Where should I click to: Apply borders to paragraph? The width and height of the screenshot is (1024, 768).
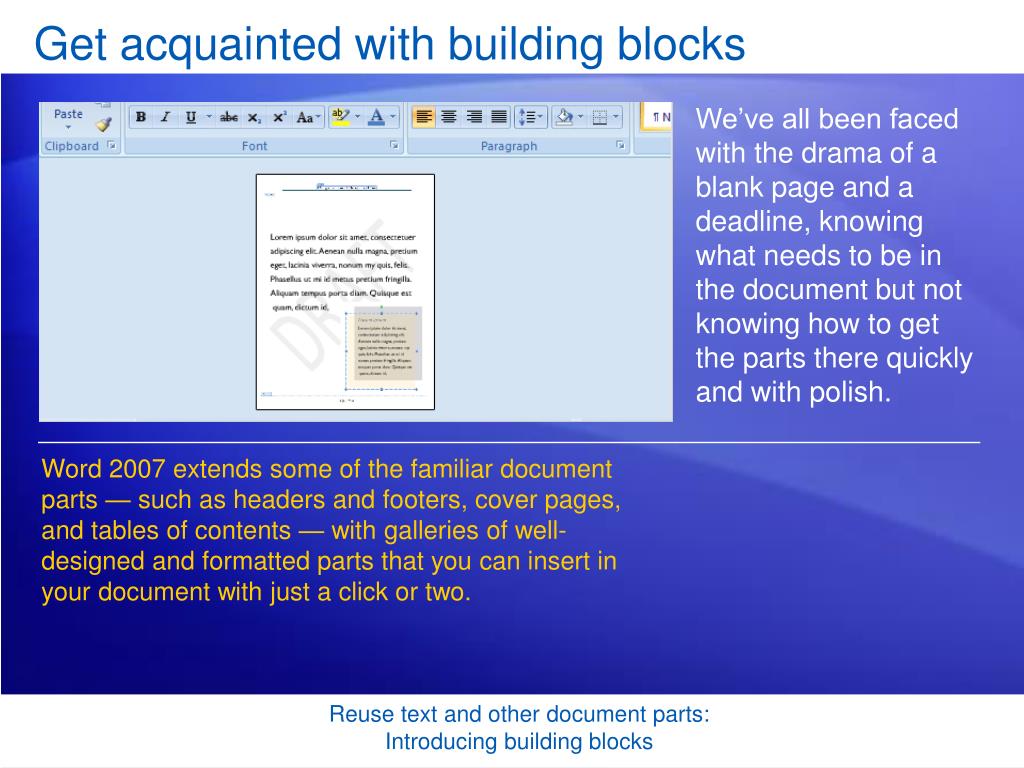pyautogui.click(x=600, y=118)
